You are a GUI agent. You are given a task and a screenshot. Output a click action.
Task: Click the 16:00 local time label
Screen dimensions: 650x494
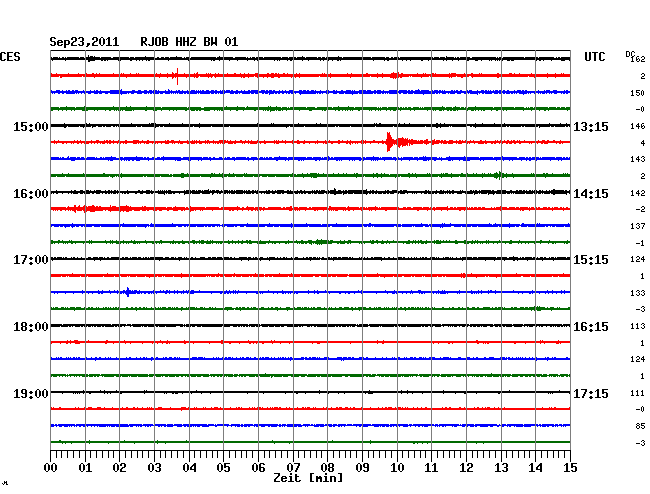coord(31,194)
